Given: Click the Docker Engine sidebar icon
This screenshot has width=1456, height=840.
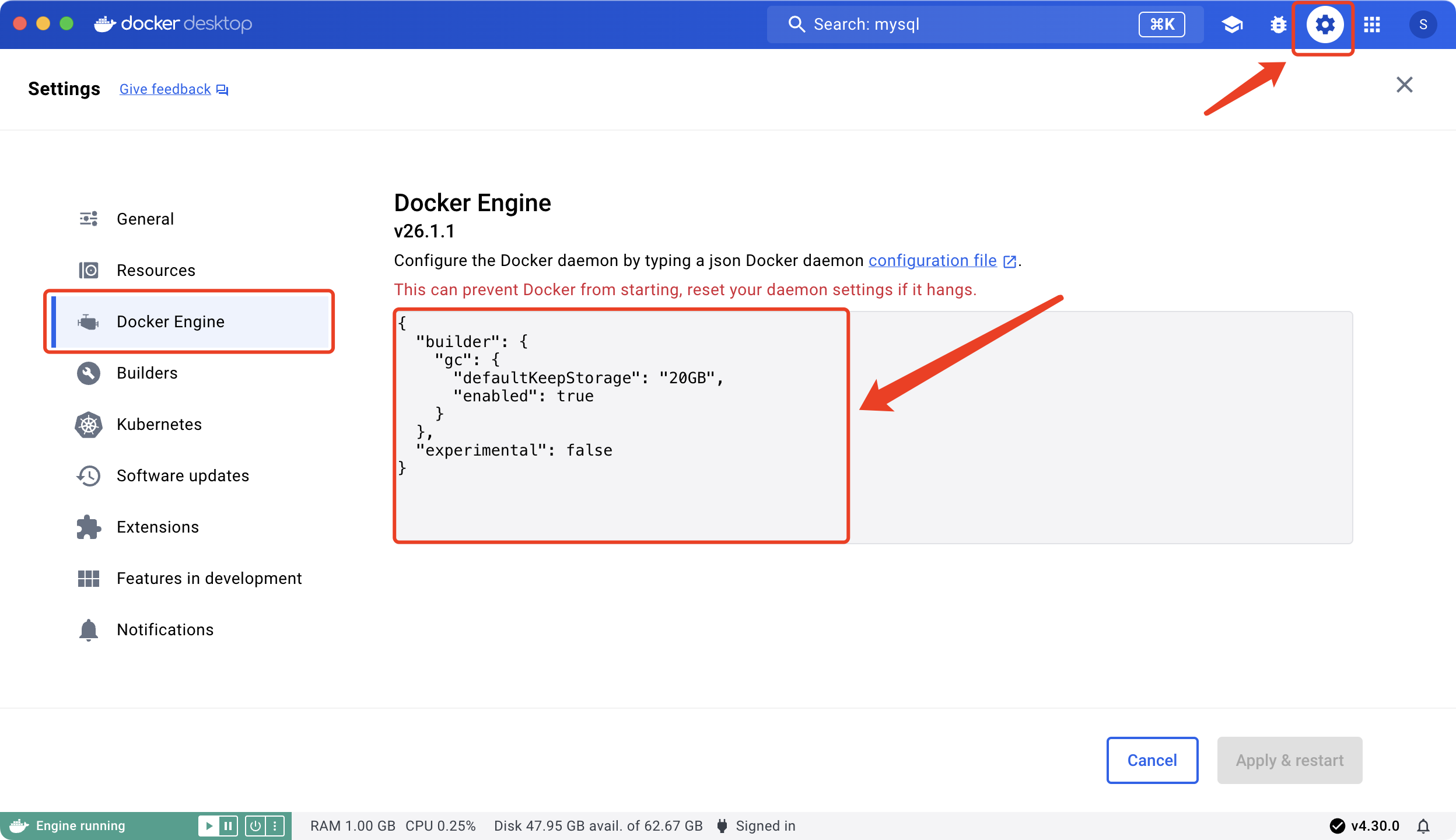Looking at the screenshot, I should 88,321.
